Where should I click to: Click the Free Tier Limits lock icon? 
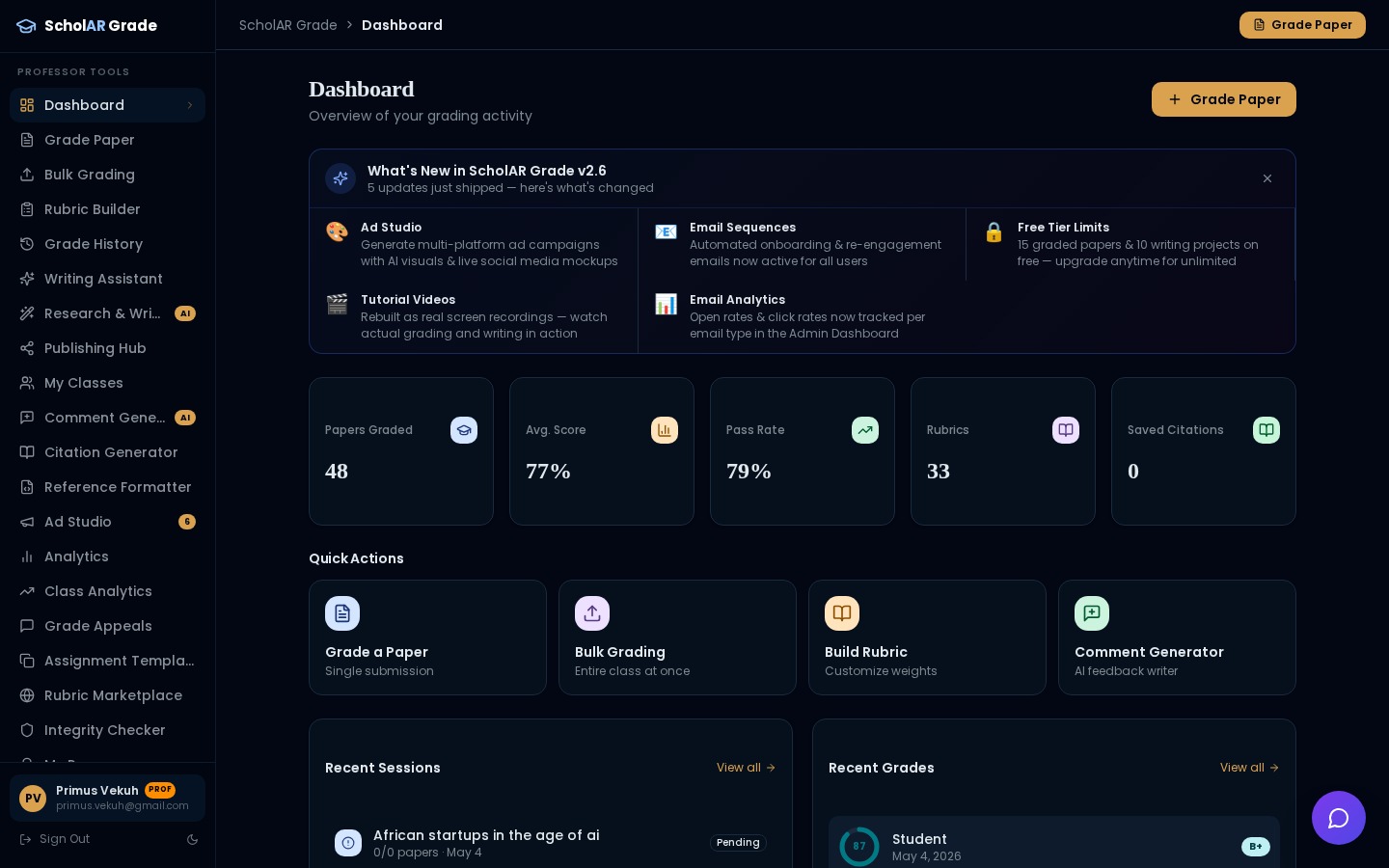(x=994, y=231)
